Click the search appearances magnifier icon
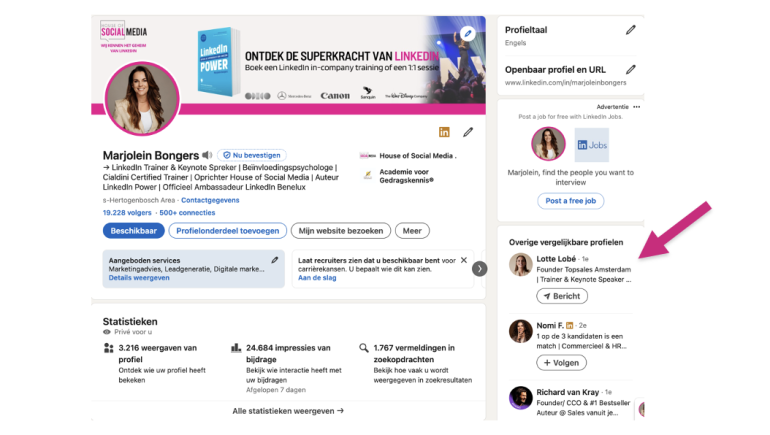 [363, 348]
